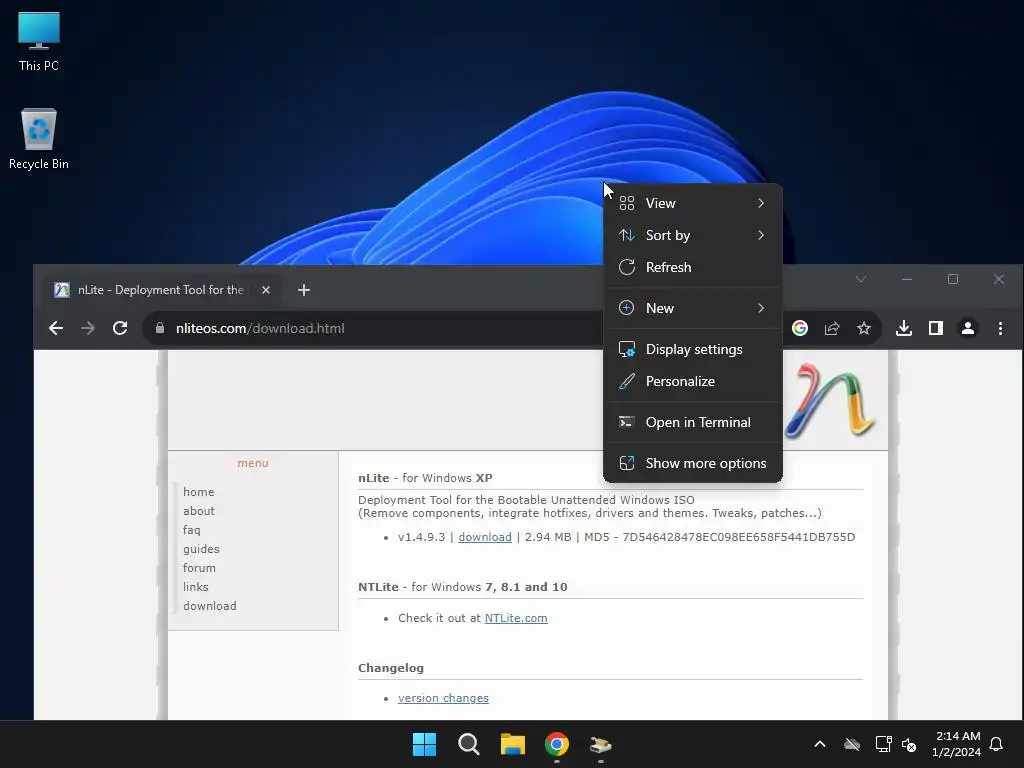The width and height of the screenshot is (1024, 768).
Task: Open a new Chrome tab with plus
Action: [304, 290]
